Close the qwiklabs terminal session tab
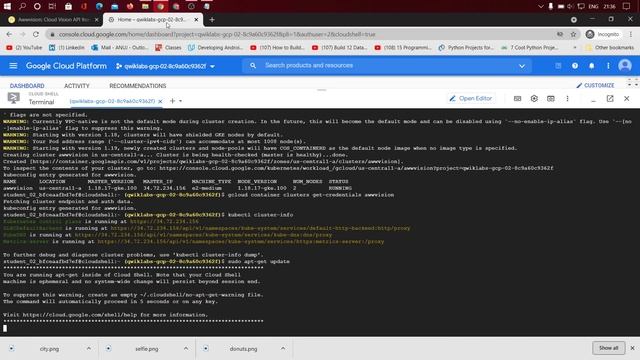The height and width of the screenshot is (360, 640). pyautogui.click(x=160, y=101)
